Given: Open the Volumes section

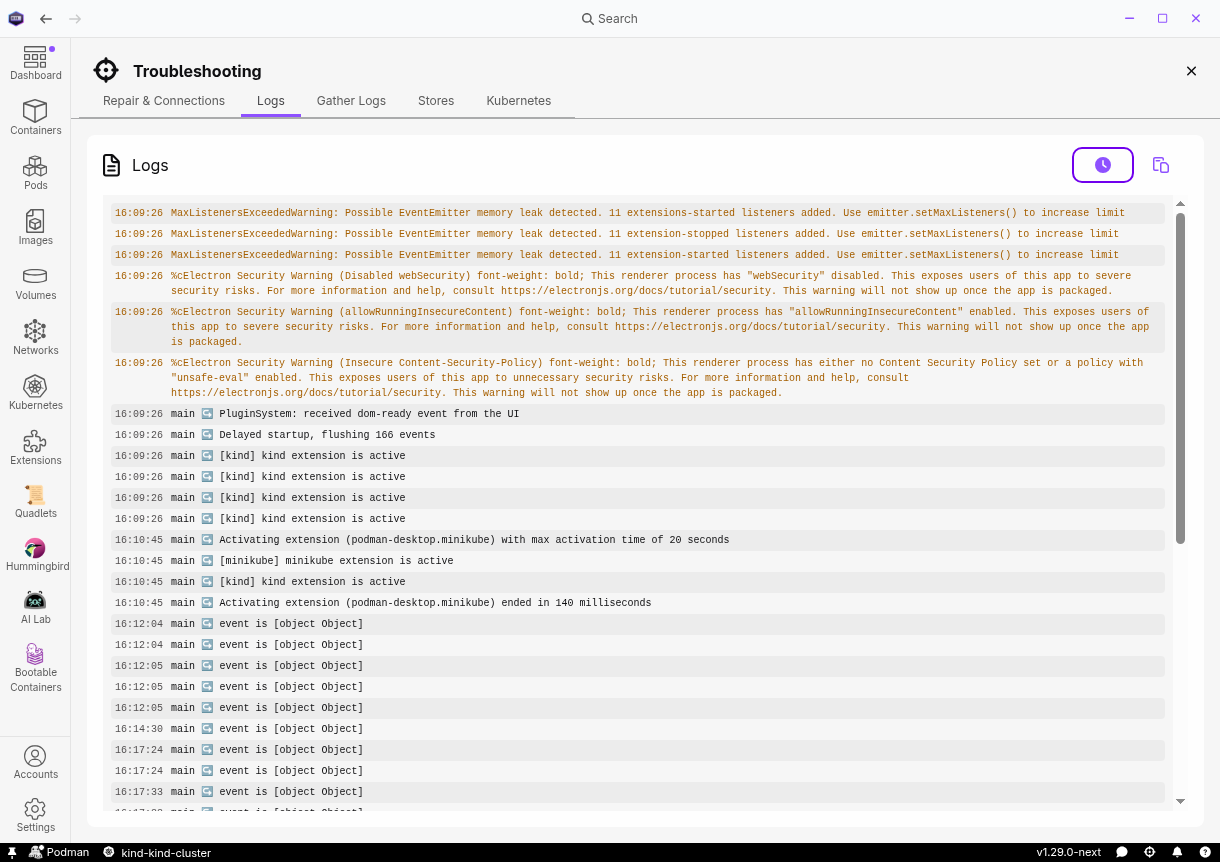Looking at the screenshot, I should 35,283.
